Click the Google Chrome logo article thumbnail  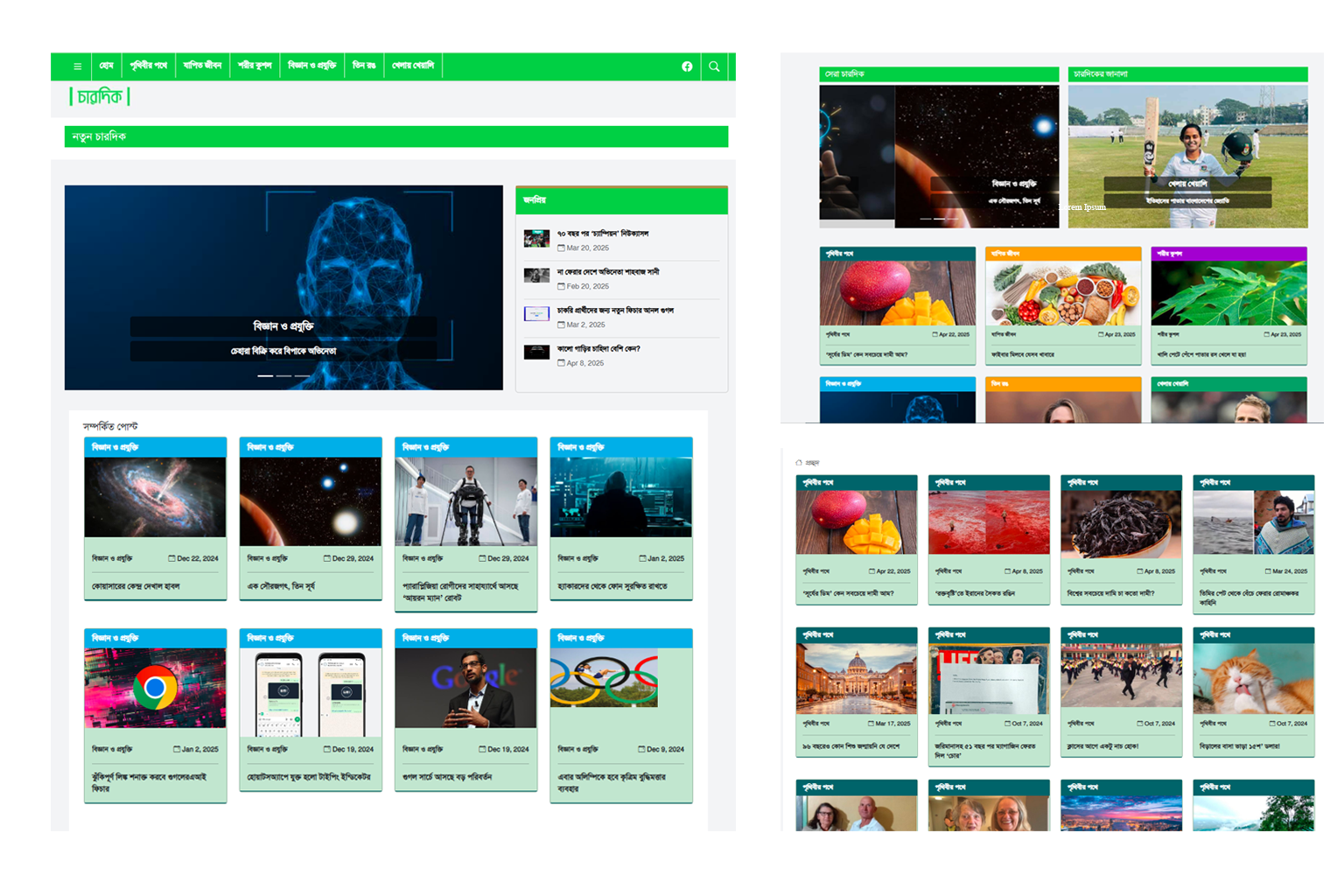(155, 688)
